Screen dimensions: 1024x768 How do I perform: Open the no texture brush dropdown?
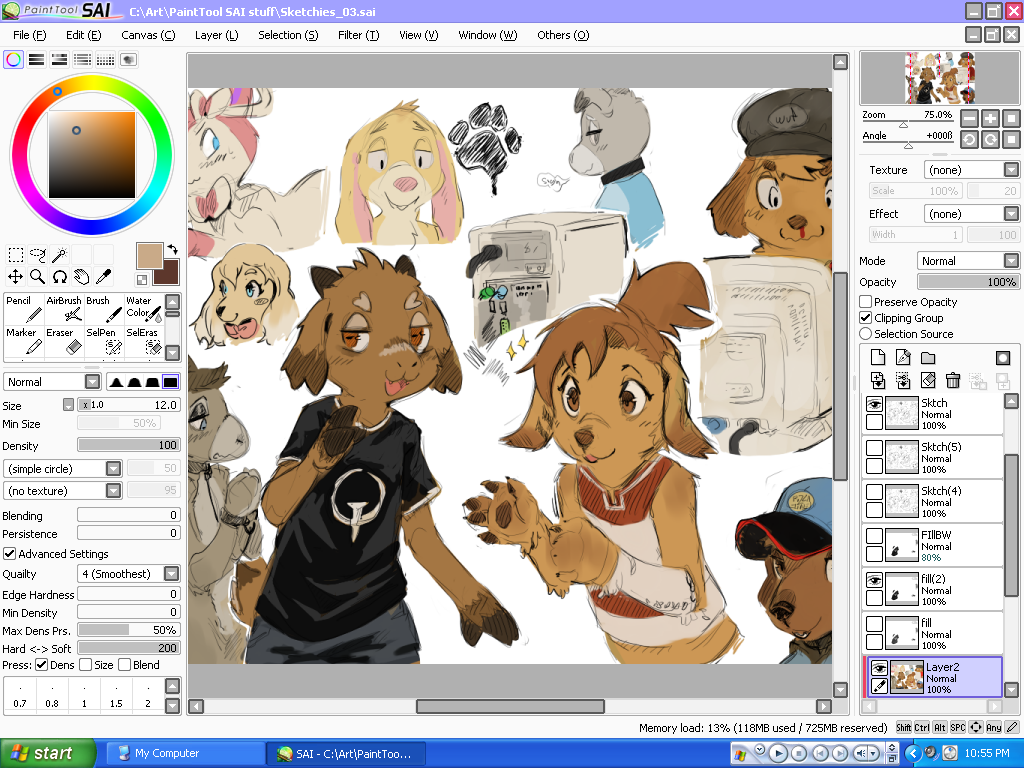coord(63,490)
